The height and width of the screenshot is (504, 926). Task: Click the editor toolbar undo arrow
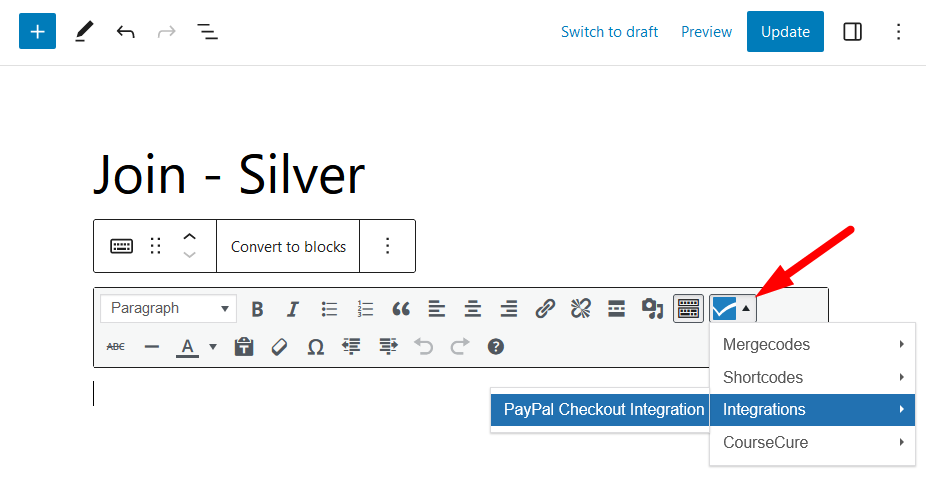point(423,347)
